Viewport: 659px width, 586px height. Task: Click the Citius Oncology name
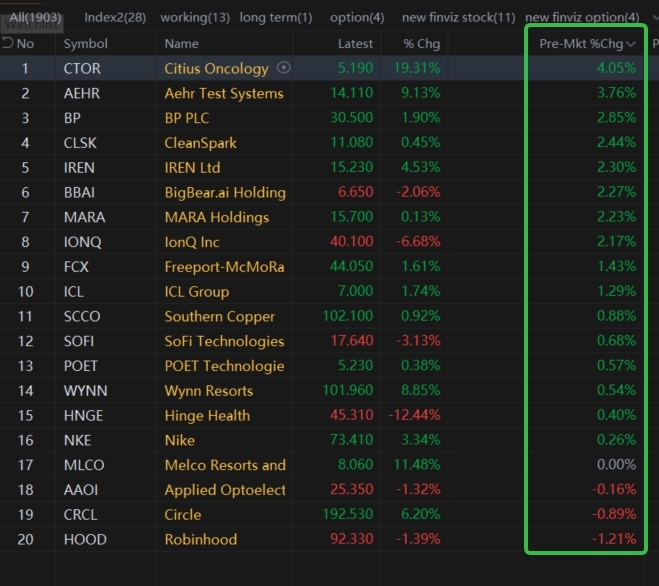click(x=216, y=69)
